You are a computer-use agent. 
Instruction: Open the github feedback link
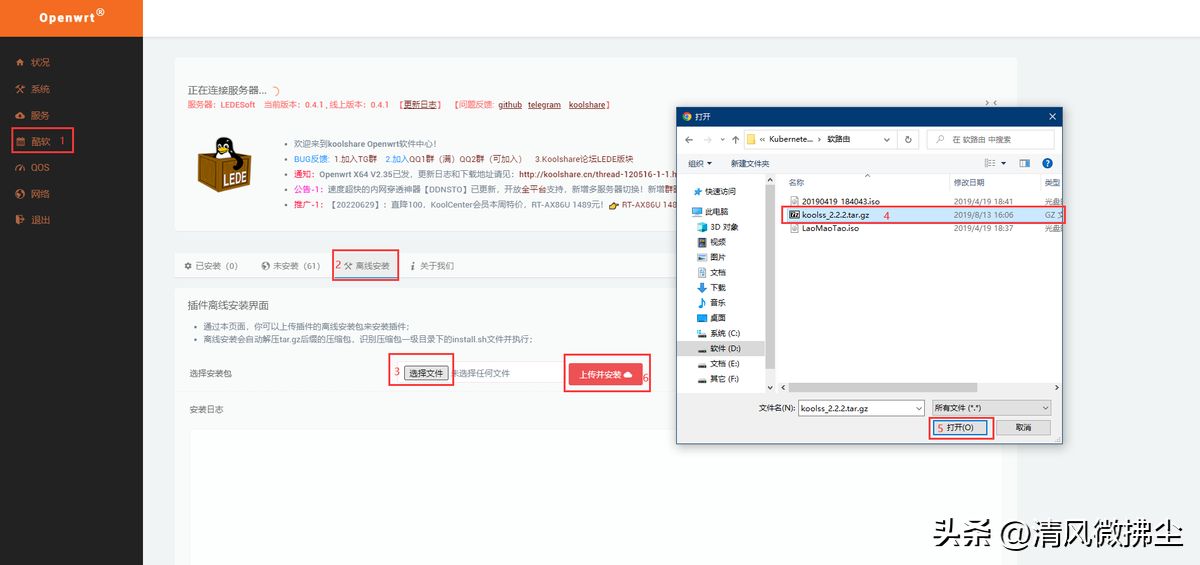coord(510,104)
